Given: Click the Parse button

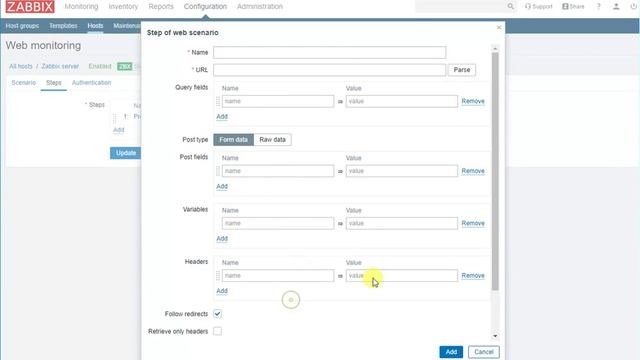Looking at the screenshot, I should click(x=462, y=70).
